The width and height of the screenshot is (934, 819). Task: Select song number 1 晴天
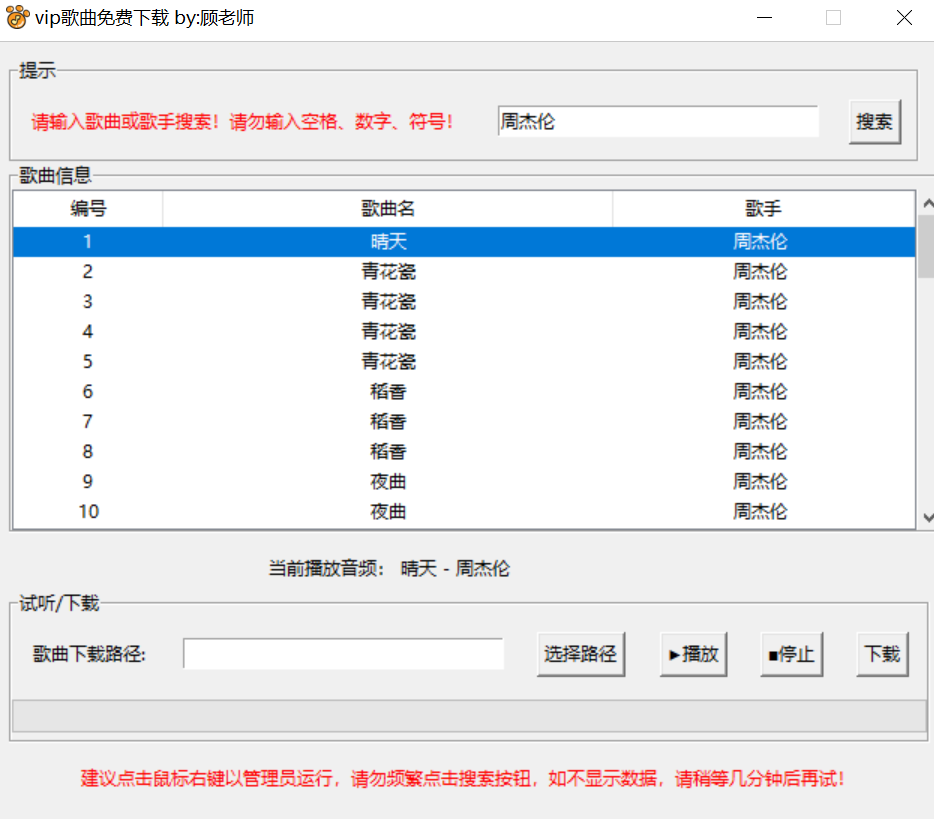pyautogui.click(x=388, y=241)
